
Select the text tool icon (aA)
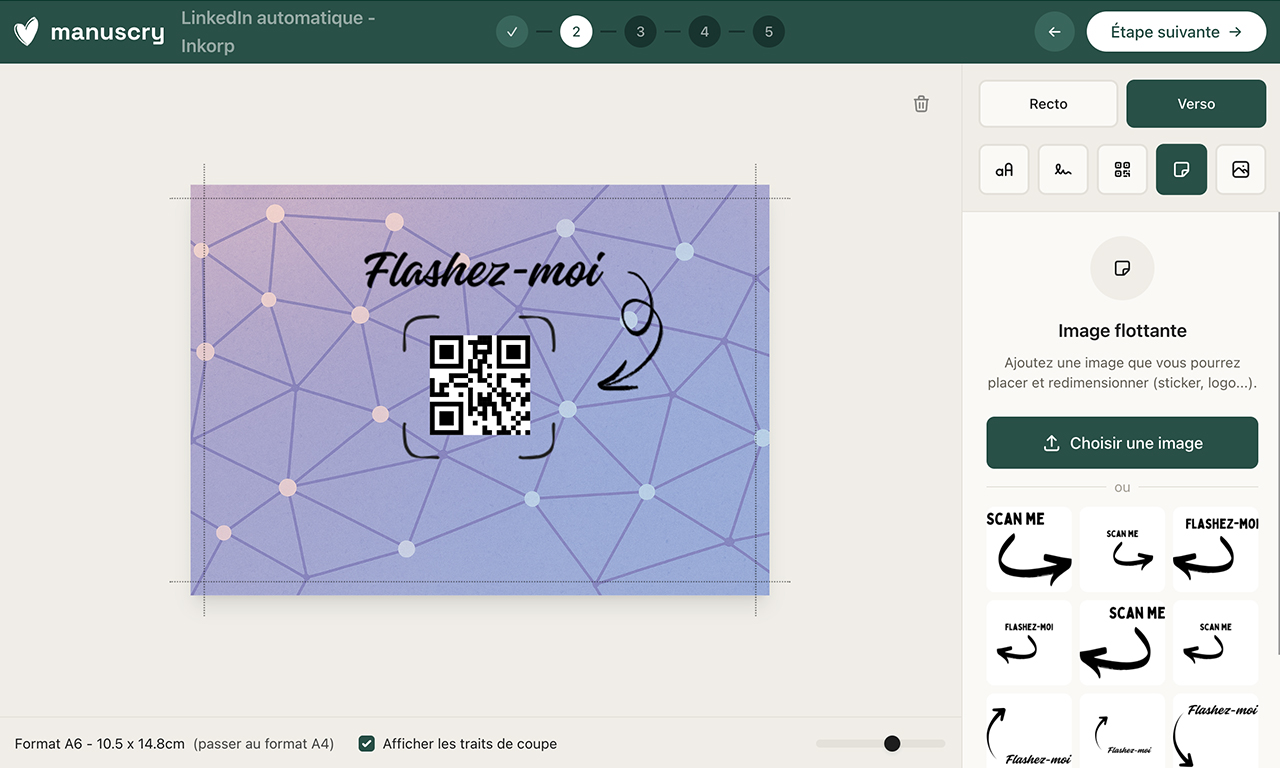pyautogui.click(x=1004, y=170)
